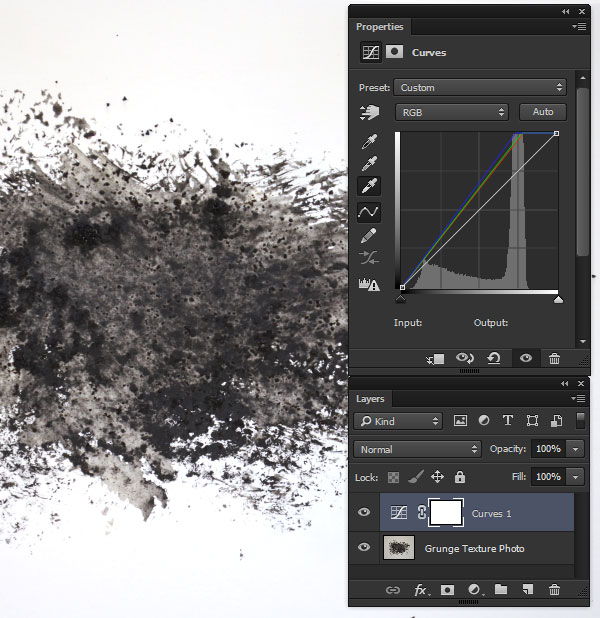Image resolution: width=600 pixels, height=618 pixels.
Task: Pick the black point eyedropper tool
Action: 369,140
